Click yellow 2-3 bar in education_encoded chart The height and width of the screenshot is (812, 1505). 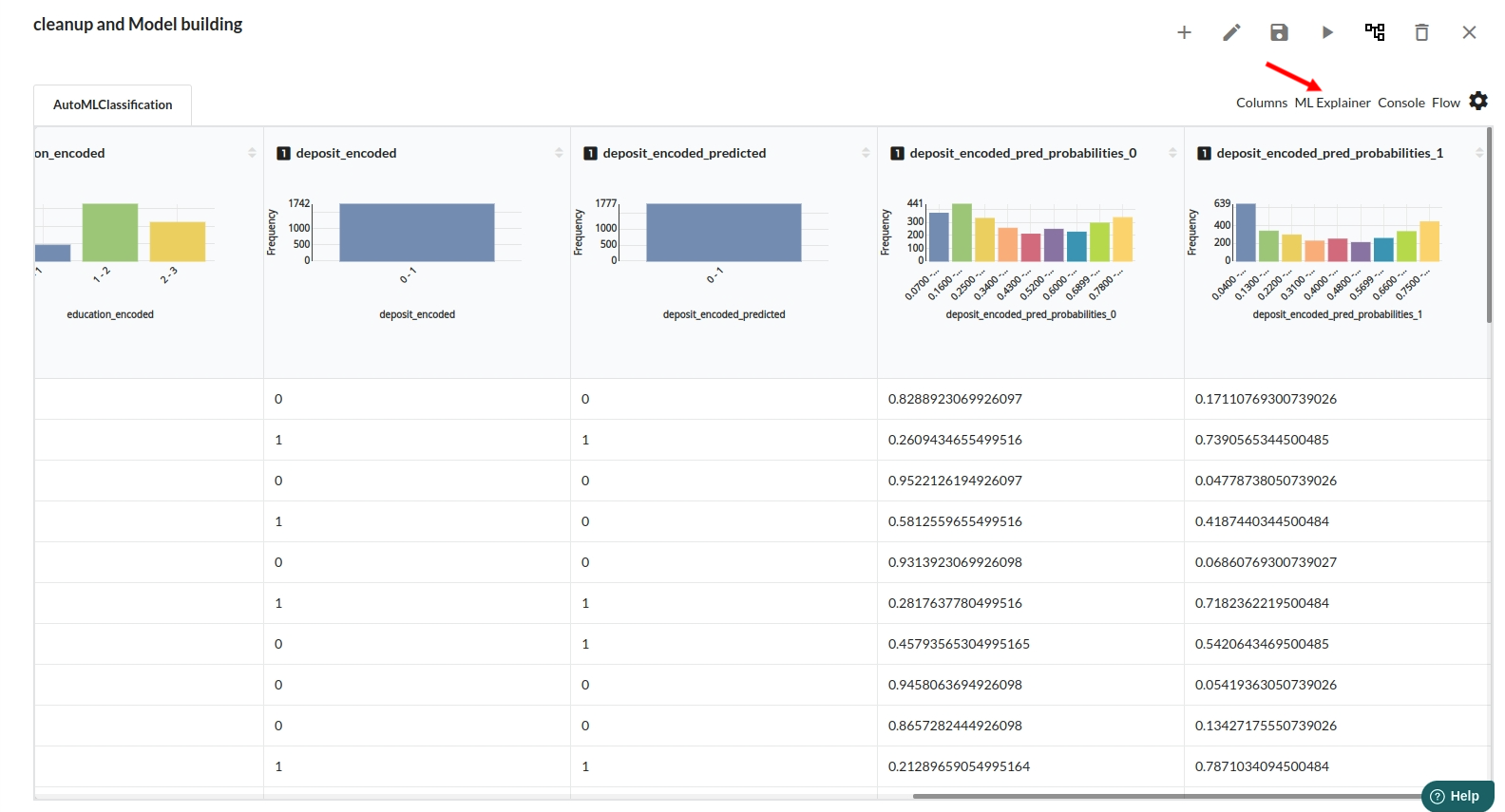[x=178, y=241]
